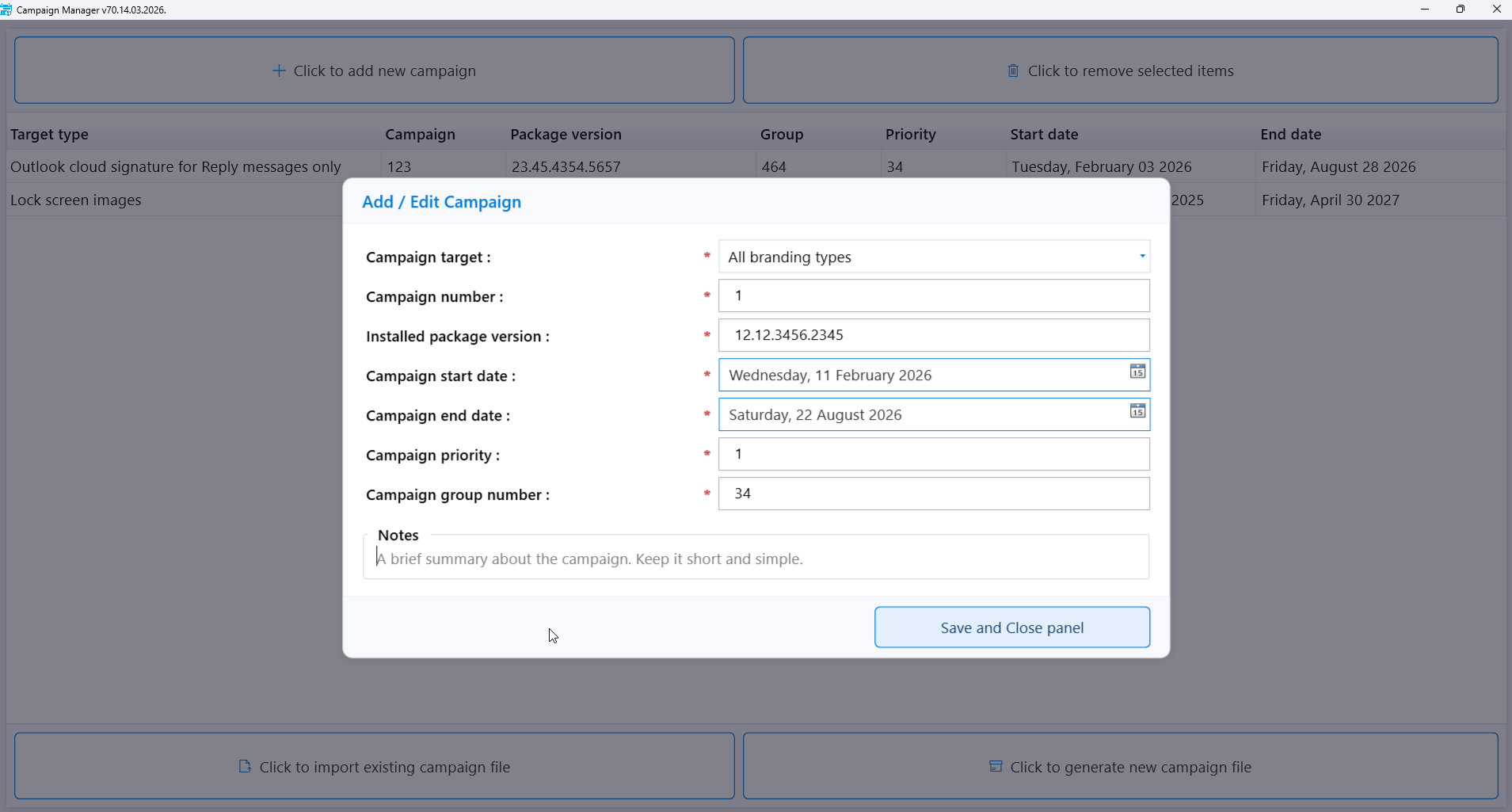Viewport: 1512px width, 812px height.
Task: Edit the Campaign group number field
Action: [x=933, y=494]
